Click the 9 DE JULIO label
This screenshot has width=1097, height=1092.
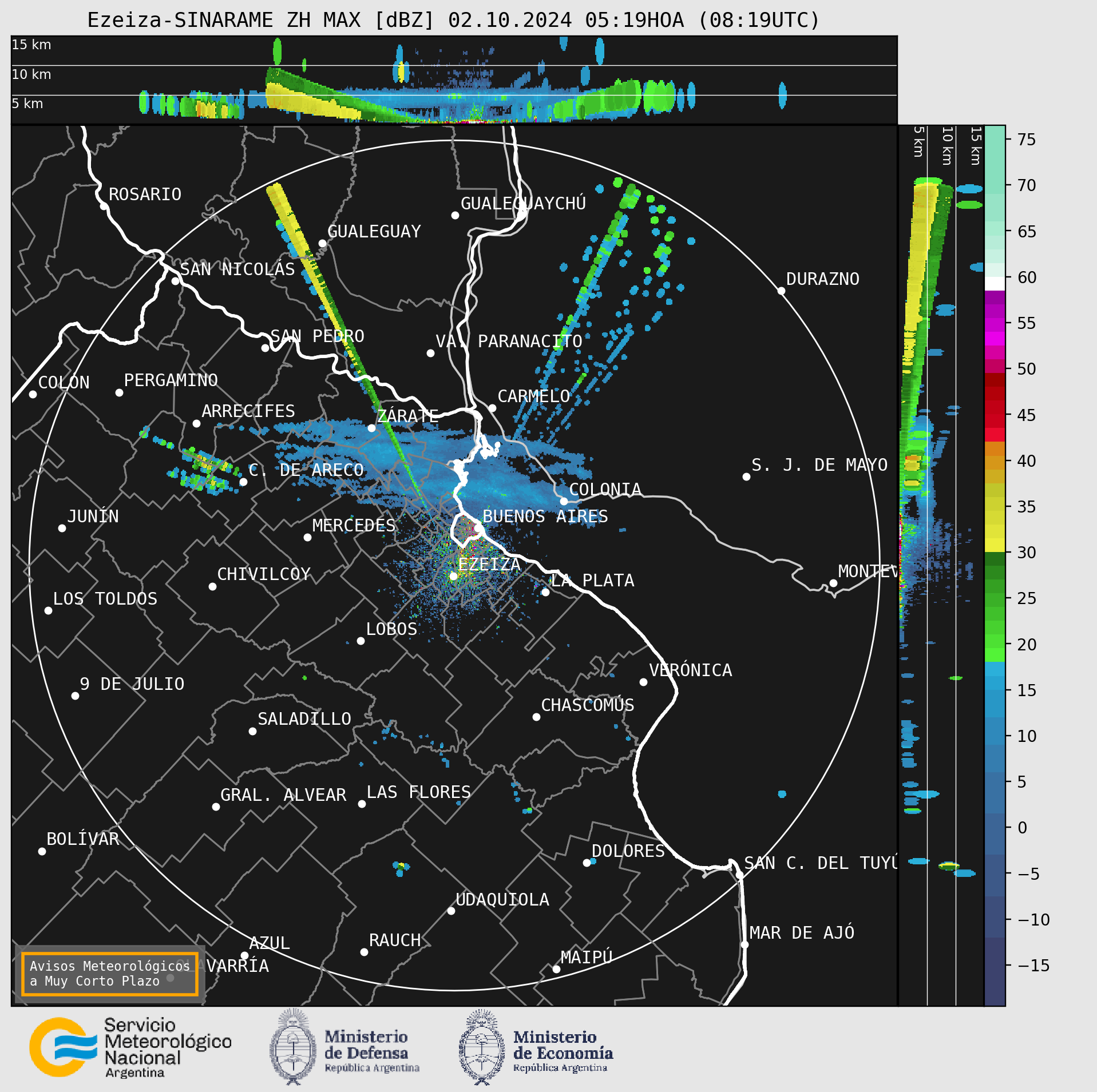(132, 684)
